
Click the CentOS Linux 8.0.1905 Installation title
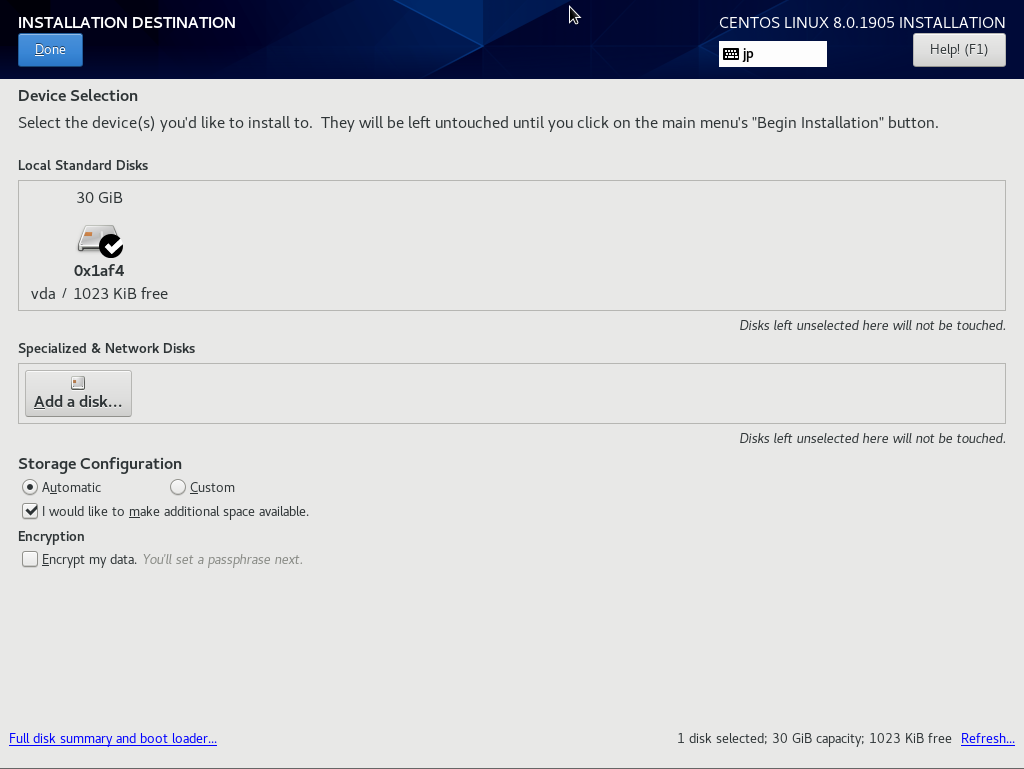point(861,22)
